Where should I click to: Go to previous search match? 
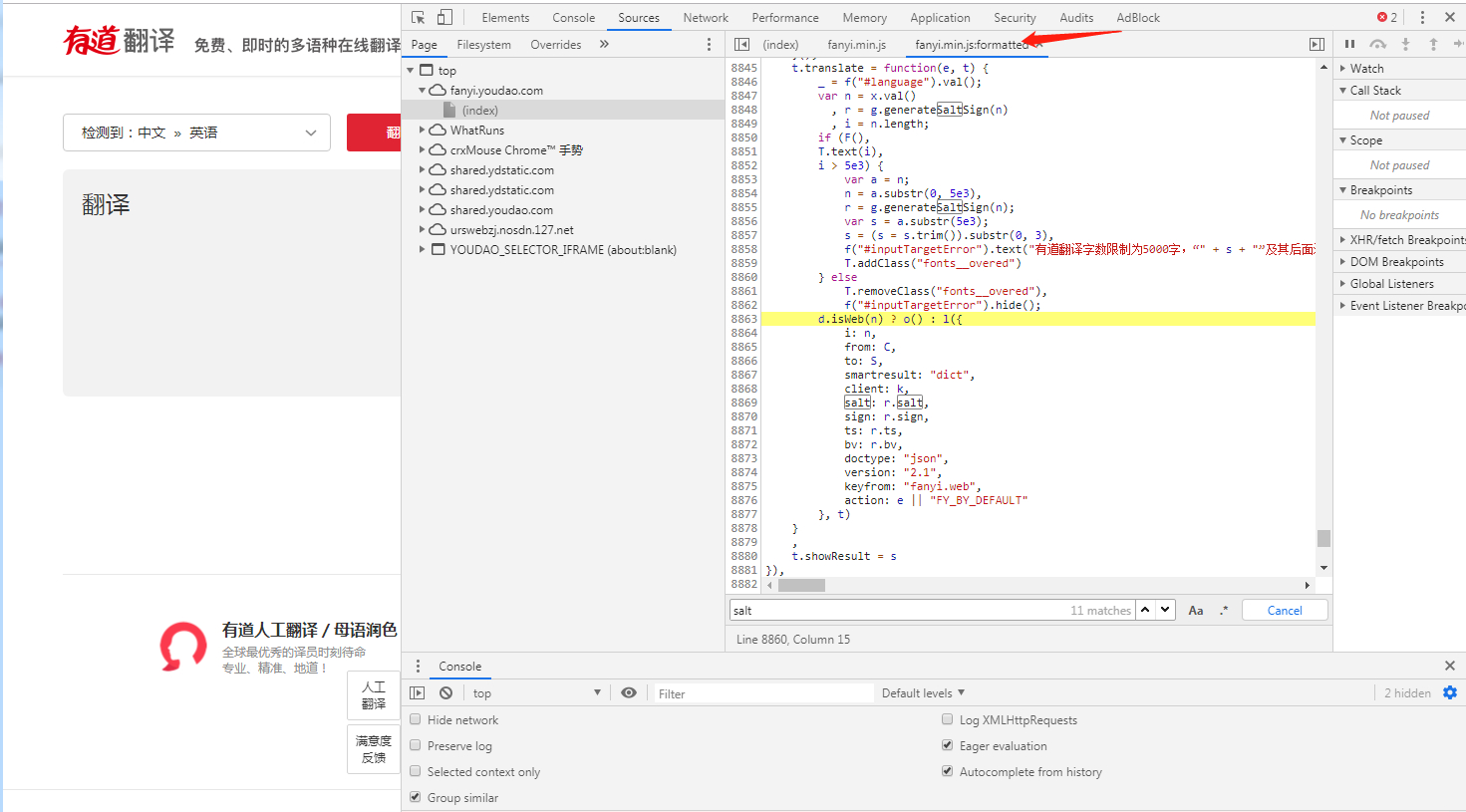1145,610
